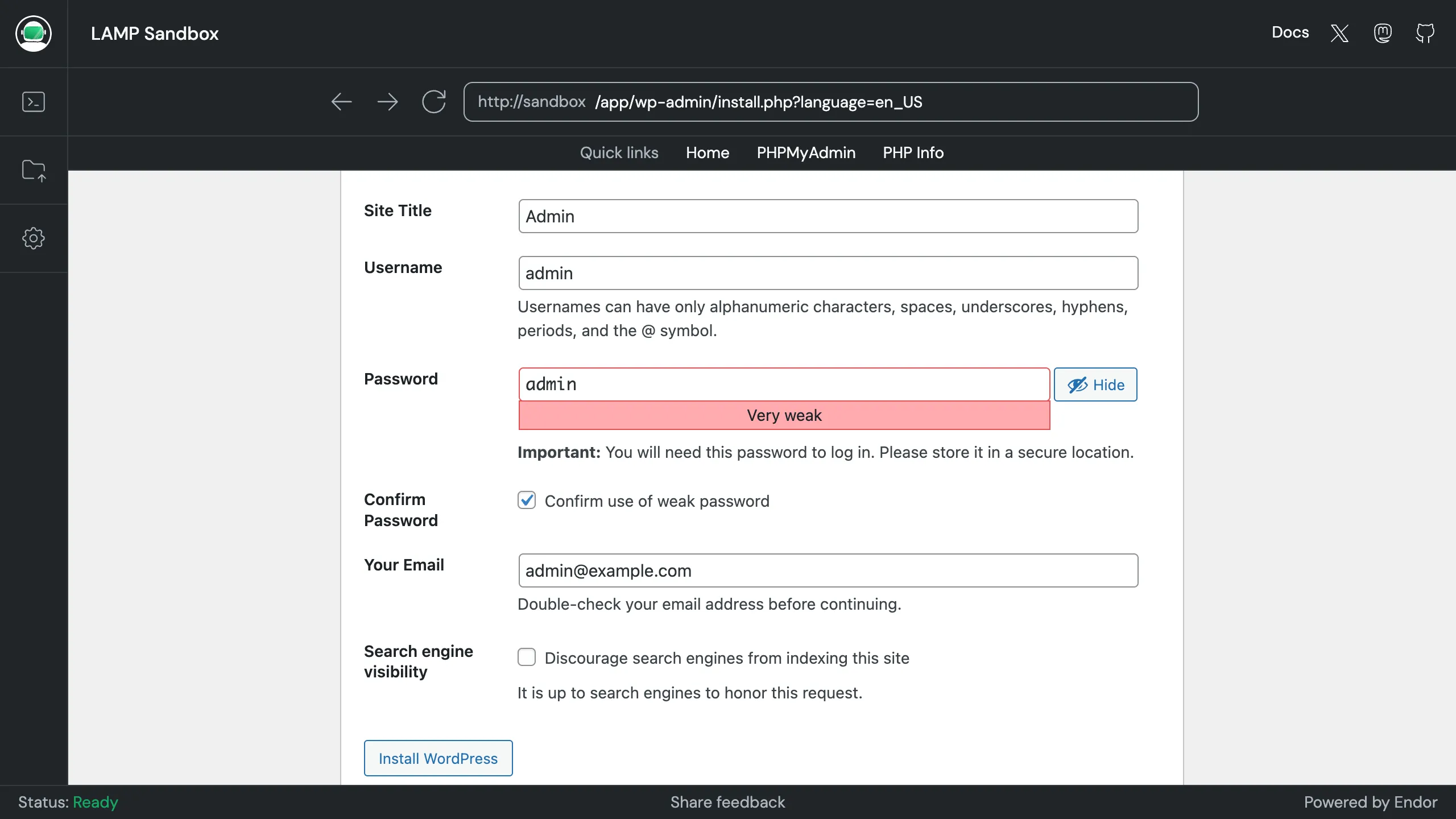Click the PHPMyAdmin tab link

point(806,153)
